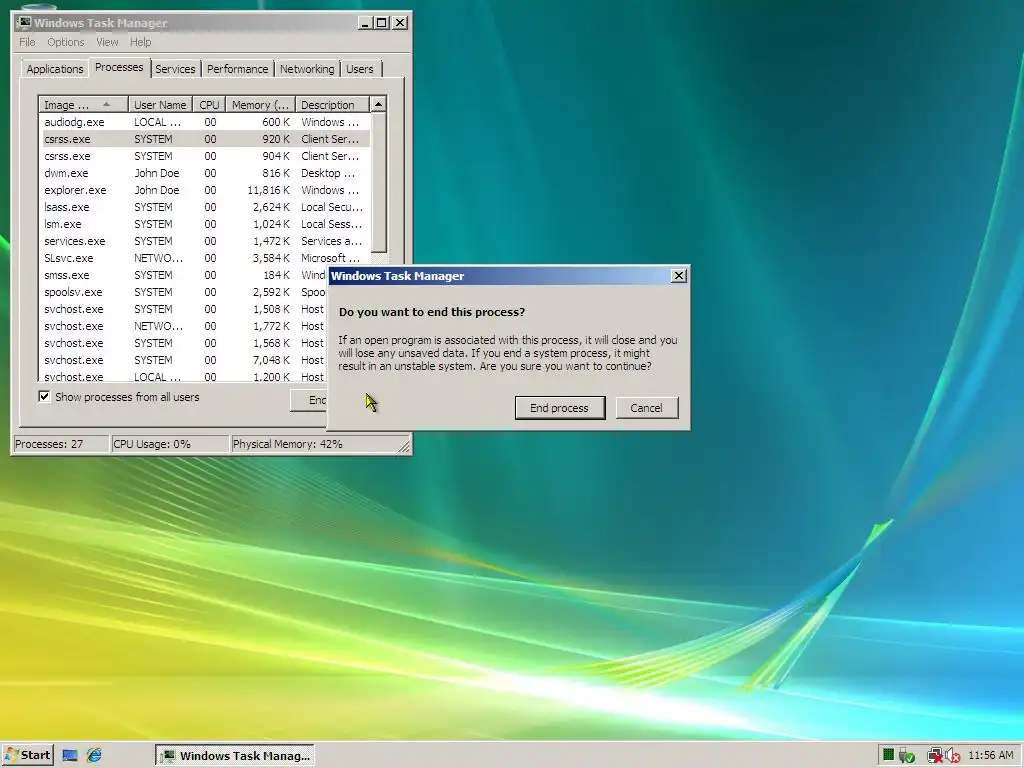Click the green CPU meter tray icon
This screenshot has height=768, width=1024.
coord(888,755)
